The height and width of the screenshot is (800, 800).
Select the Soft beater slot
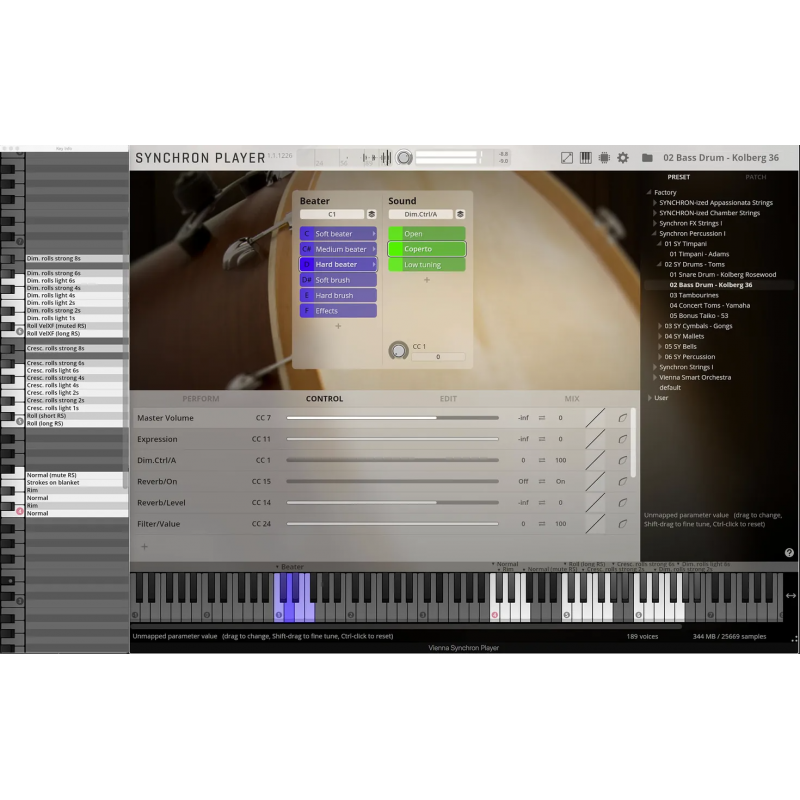(338, 234)
